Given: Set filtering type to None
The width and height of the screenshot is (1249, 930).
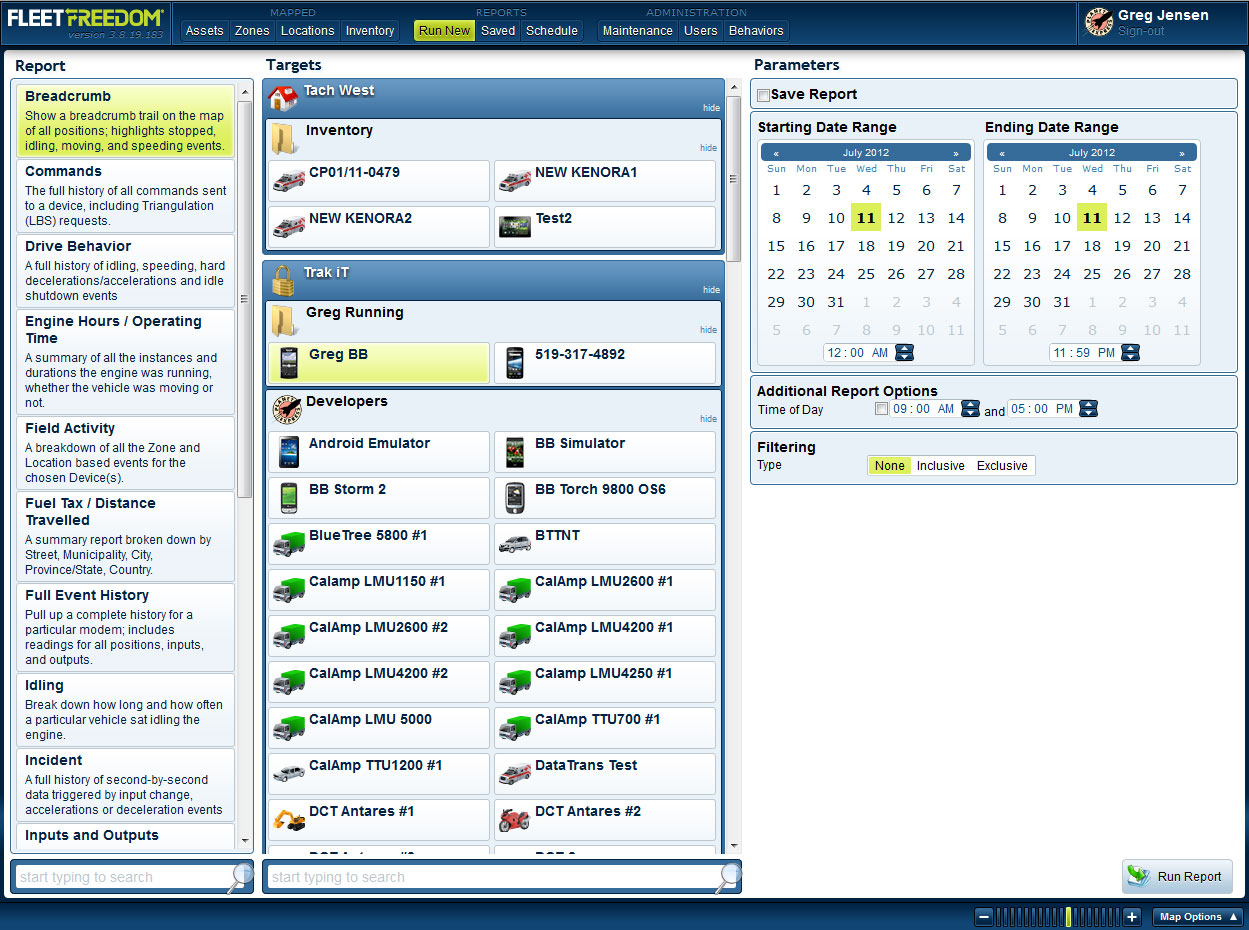Looking at the screenshot, I should [x=889, y=466].
